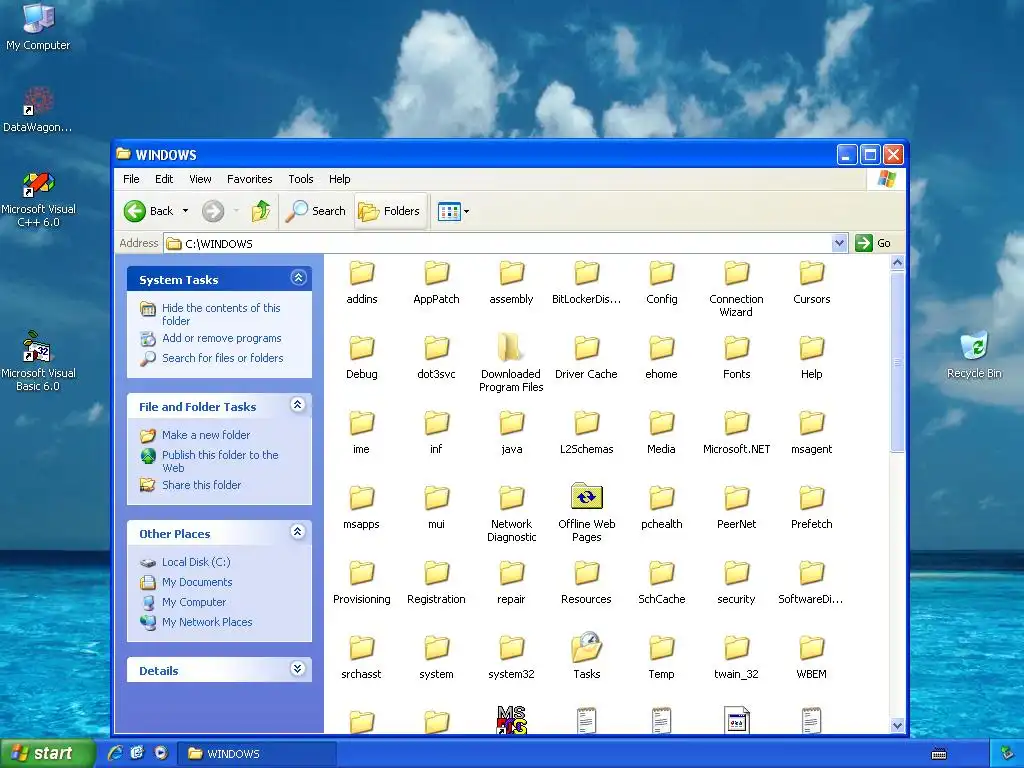The width and height of the screenshot is (1024, 768).
Task: Collapse the Other Places panel
Action: tap(298, 532)
